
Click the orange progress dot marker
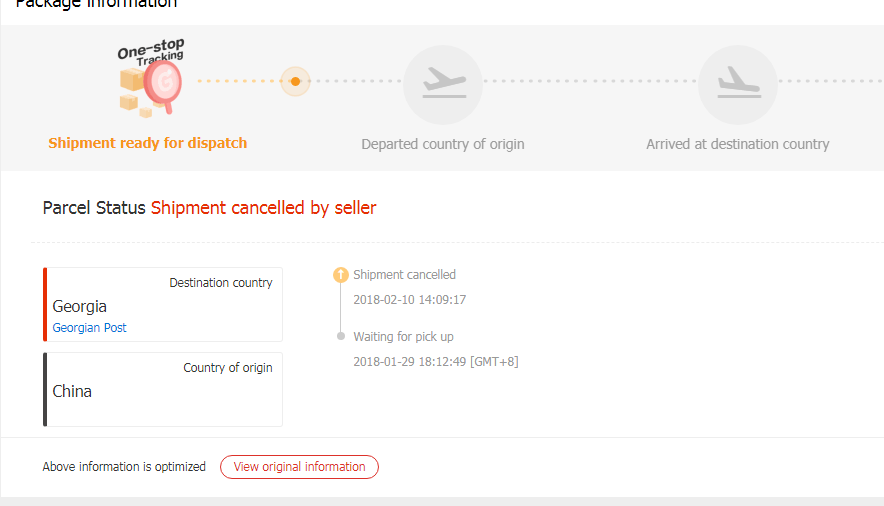tap(295, 81)
